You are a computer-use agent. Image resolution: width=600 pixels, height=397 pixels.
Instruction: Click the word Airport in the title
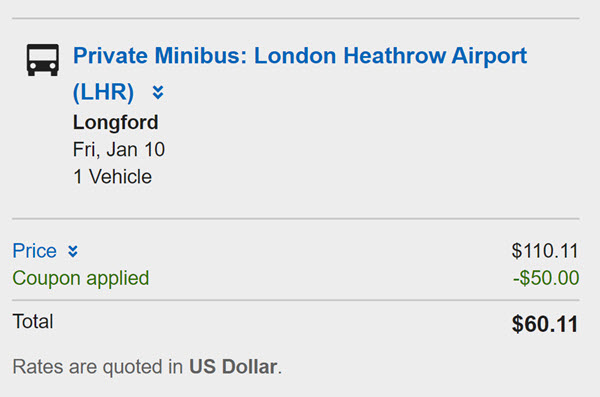pyautogui.click(x=489, y=56)
